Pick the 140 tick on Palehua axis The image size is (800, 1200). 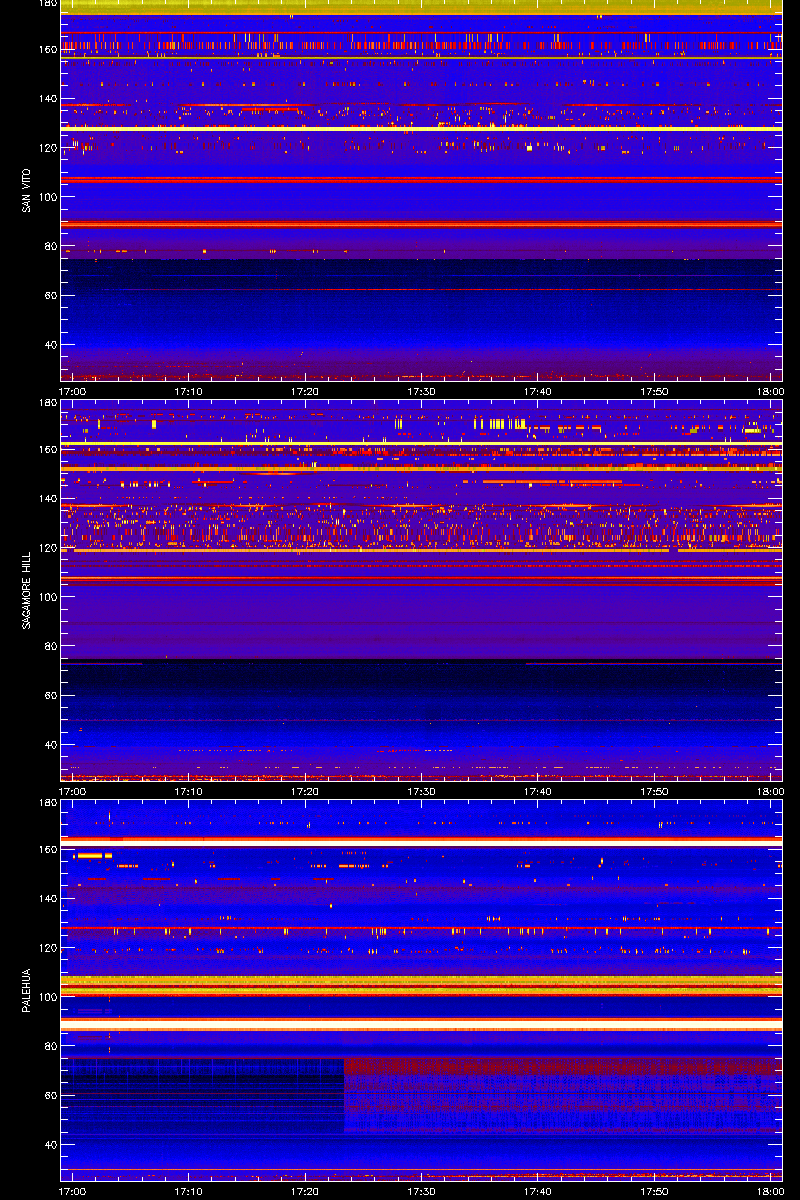tap(47, 898)
